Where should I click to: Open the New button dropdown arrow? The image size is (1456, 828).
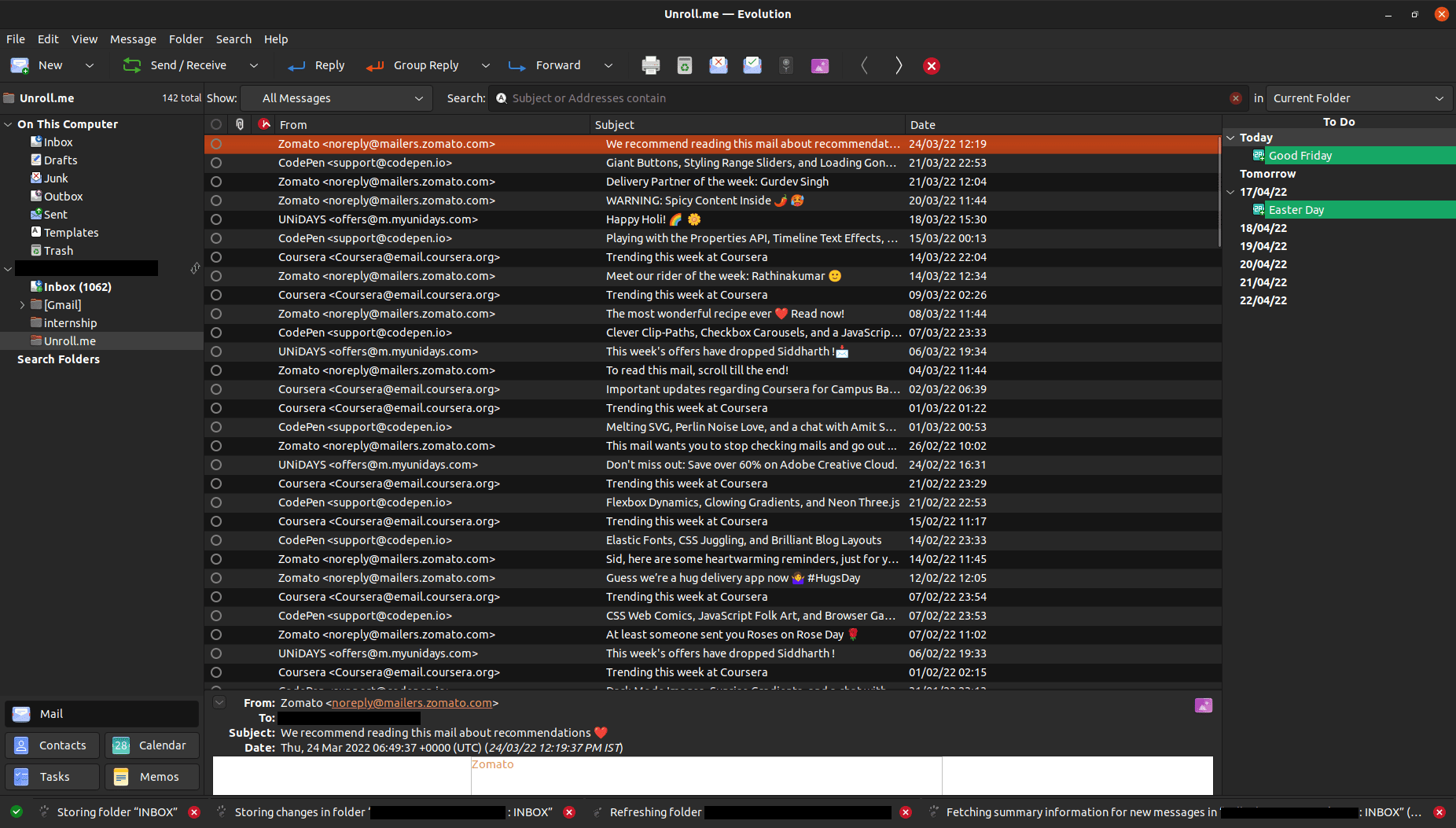[x=89, y=65]
